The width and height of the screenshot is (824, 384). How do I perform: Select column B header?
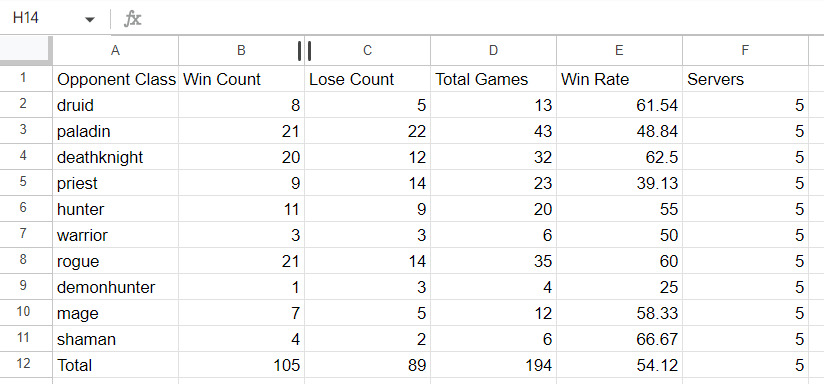click(241, 50)
